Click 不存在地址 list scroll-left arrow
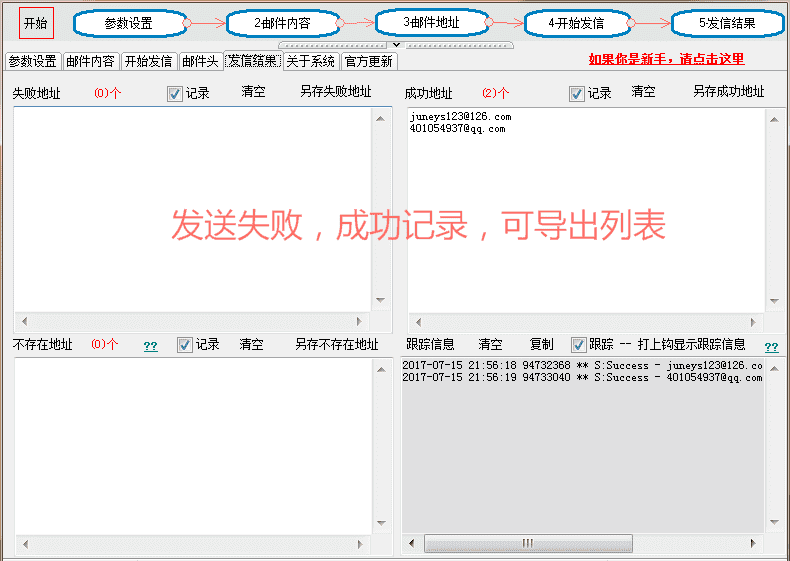Image resolution: width=790 pixels, height=561 pixels. [x=25, y=544]
